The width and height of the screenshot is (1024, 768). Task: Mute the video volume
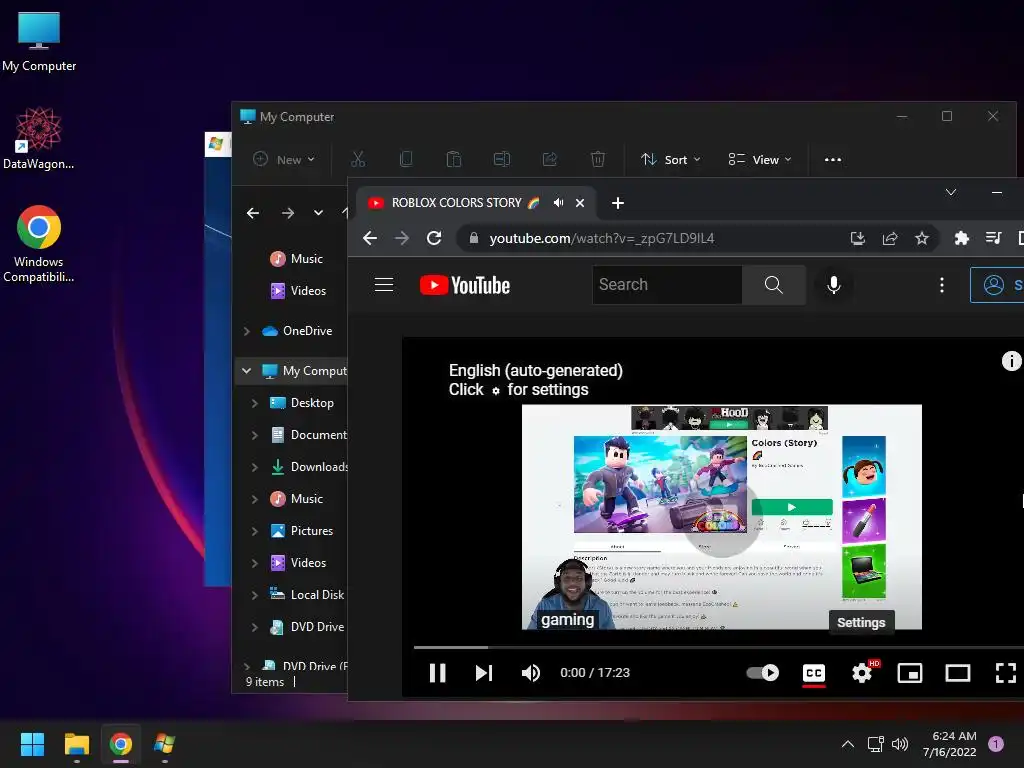coord(530,673)
